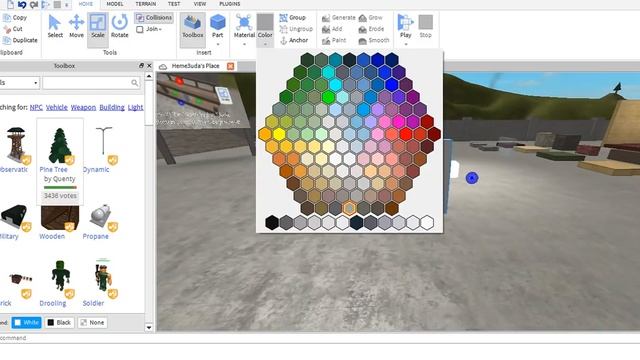Generate terrain

click(x=338, y=18)
